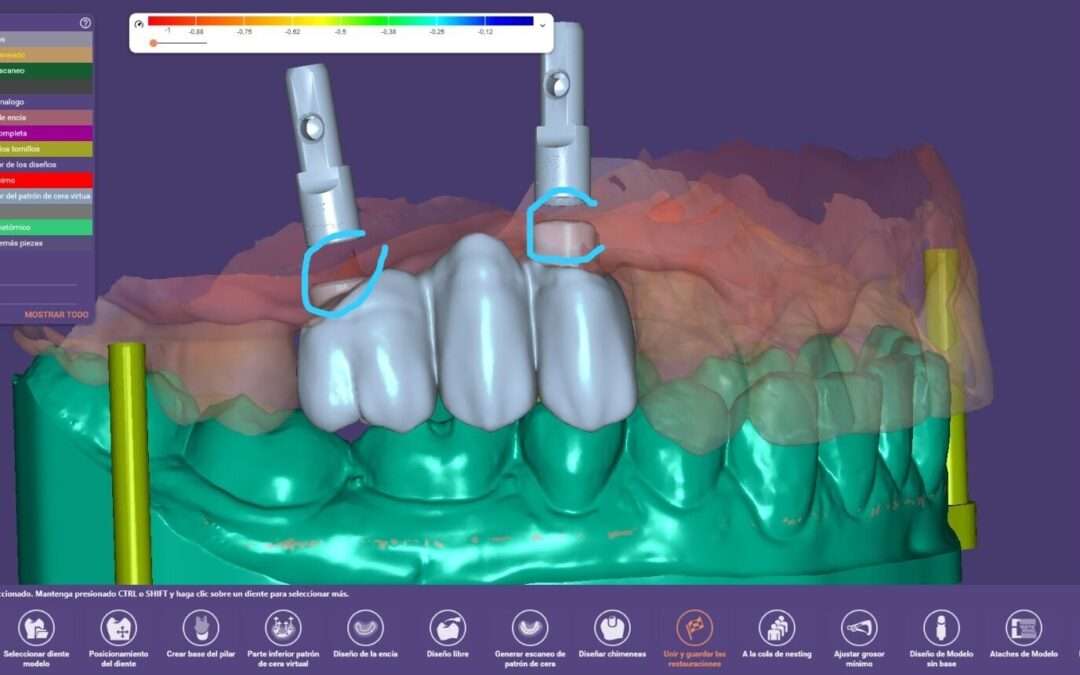1080x675 pixels.
Task: Toggle 'del patrón de cera virtual' layer
Action: pyautogui.click(x=46, y=196)
